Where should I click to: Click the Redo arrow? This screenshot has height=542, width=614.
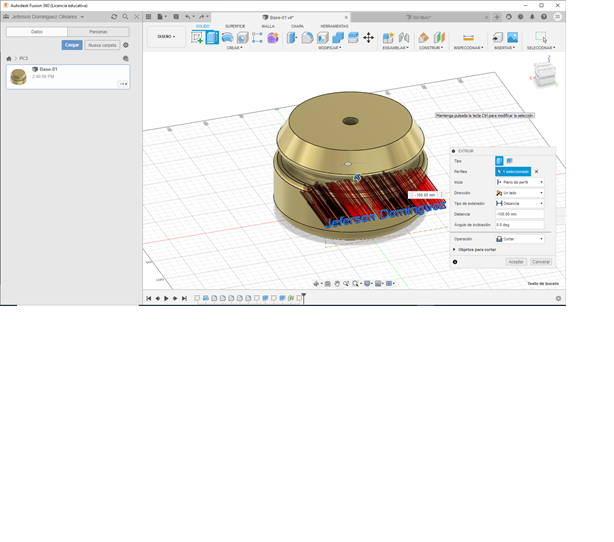click(x=201, y=16)
